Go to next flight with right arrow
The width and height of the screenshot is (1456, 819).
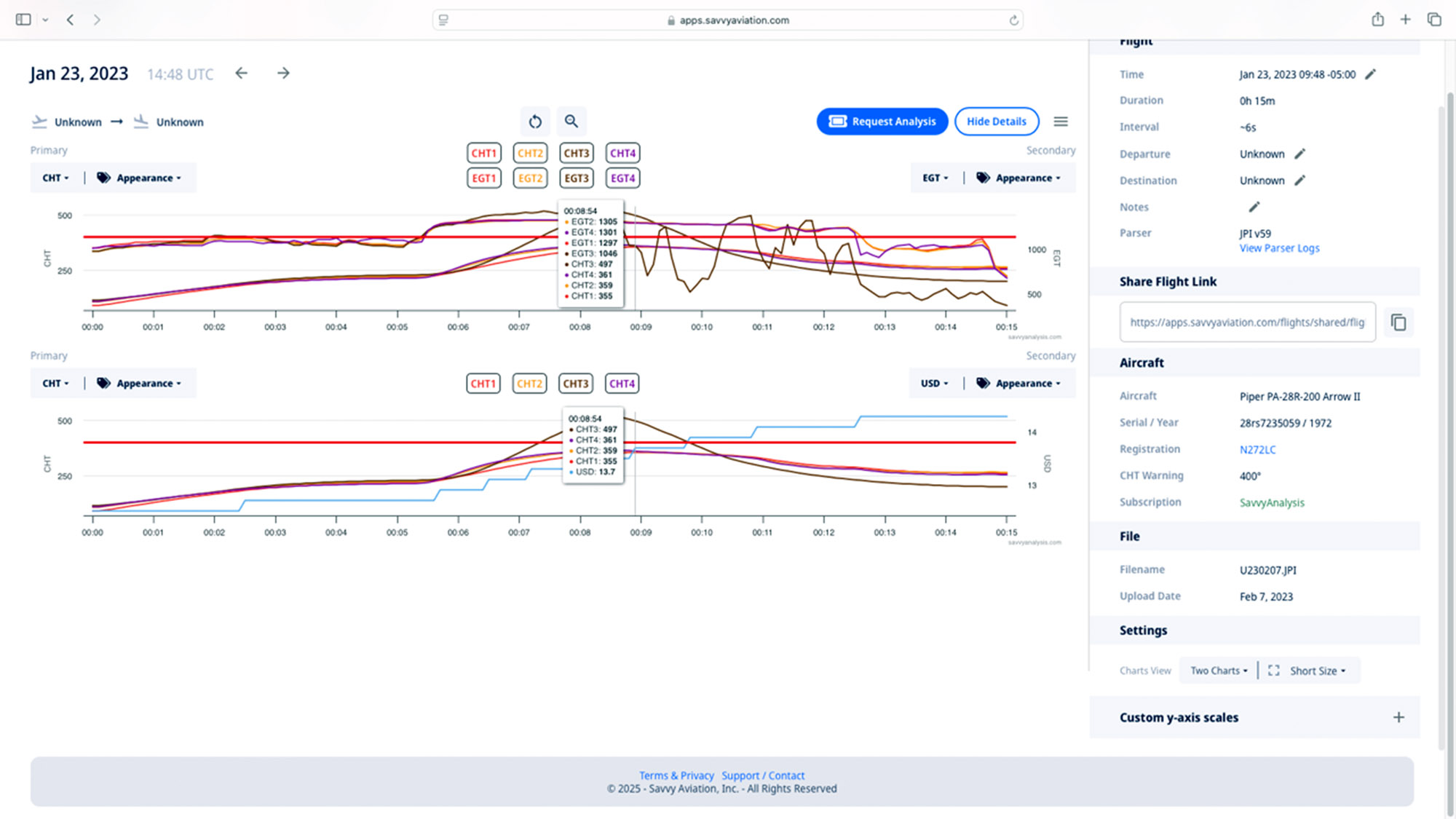pos(283,73)
